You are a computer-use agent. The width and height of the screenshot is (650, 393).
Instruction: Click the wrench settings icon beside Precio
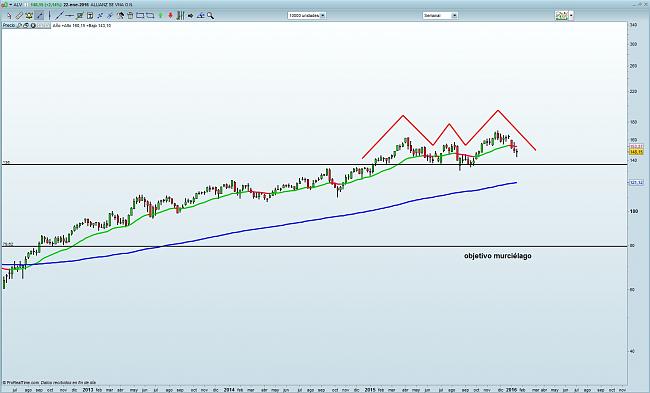coord(19,26)
